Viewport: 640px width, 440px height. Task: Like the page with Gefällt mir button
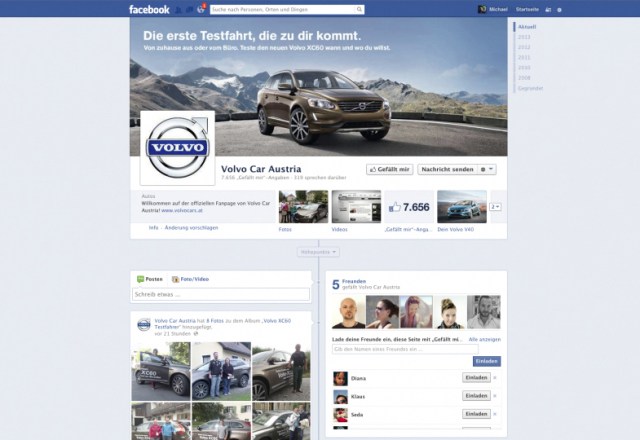pyautogui.click(x=390, y=169)
